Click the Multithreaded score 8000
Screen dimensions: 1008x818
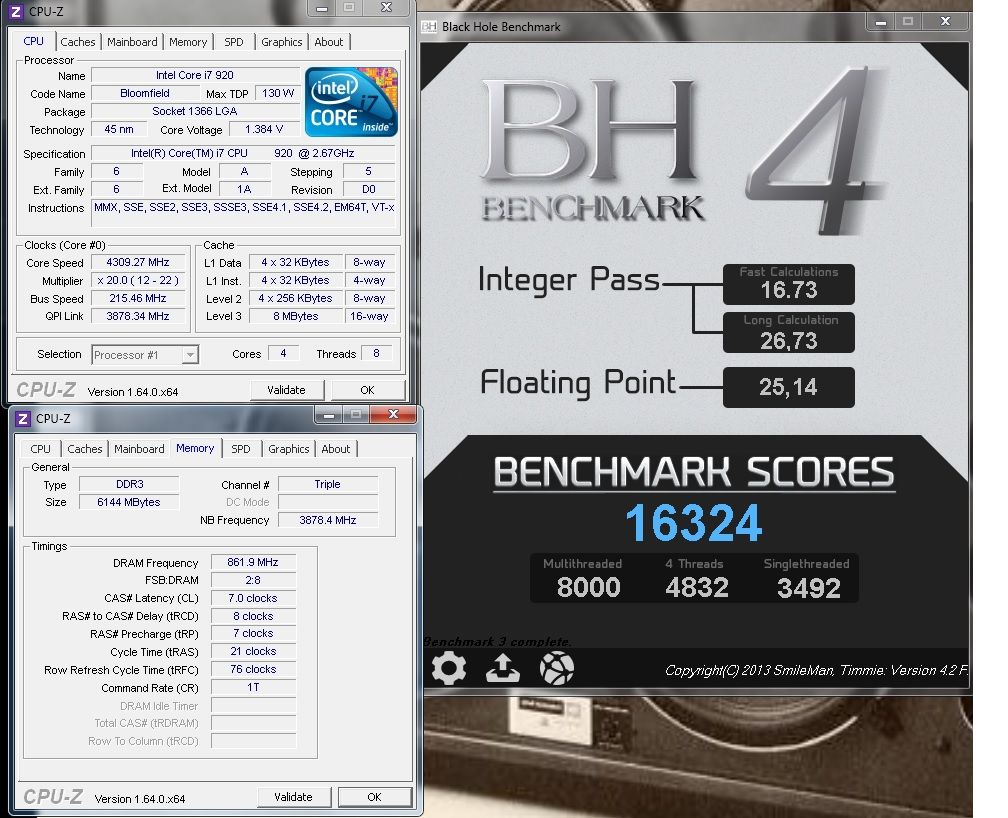point(588,587)
